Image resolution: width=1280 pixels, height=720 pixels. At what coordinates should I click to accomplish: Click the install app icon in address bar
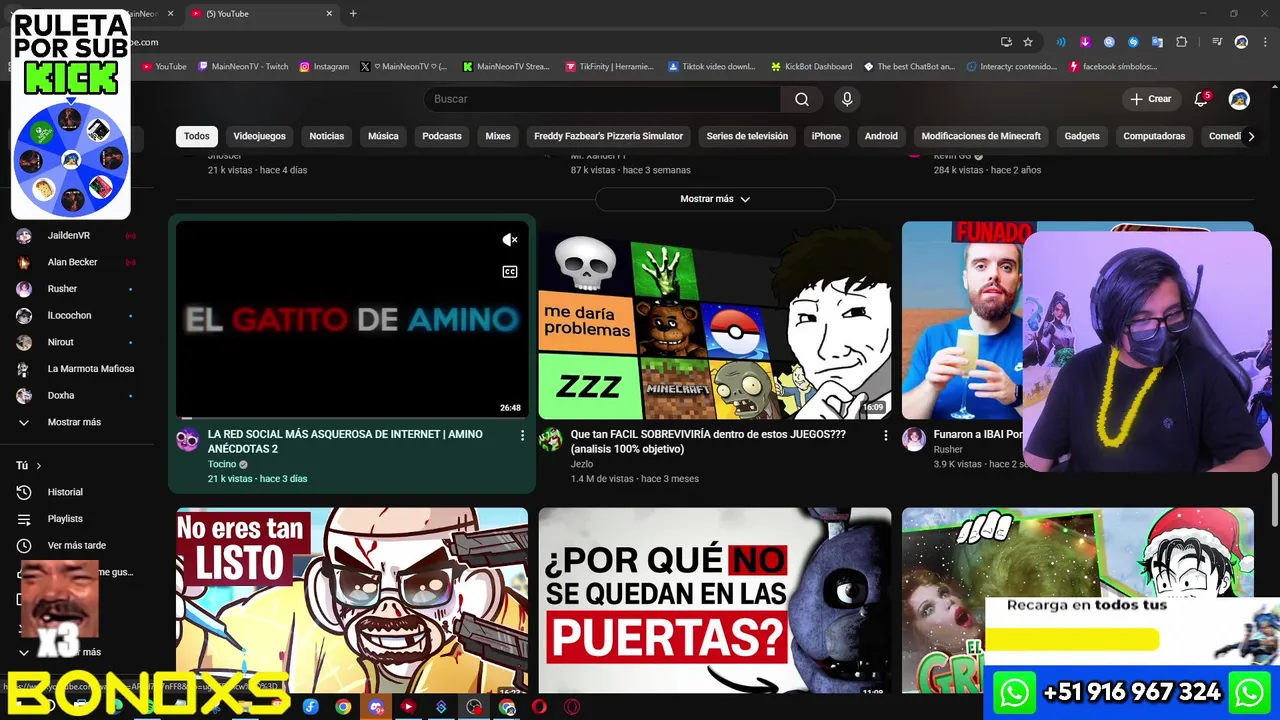(1006, 42)
